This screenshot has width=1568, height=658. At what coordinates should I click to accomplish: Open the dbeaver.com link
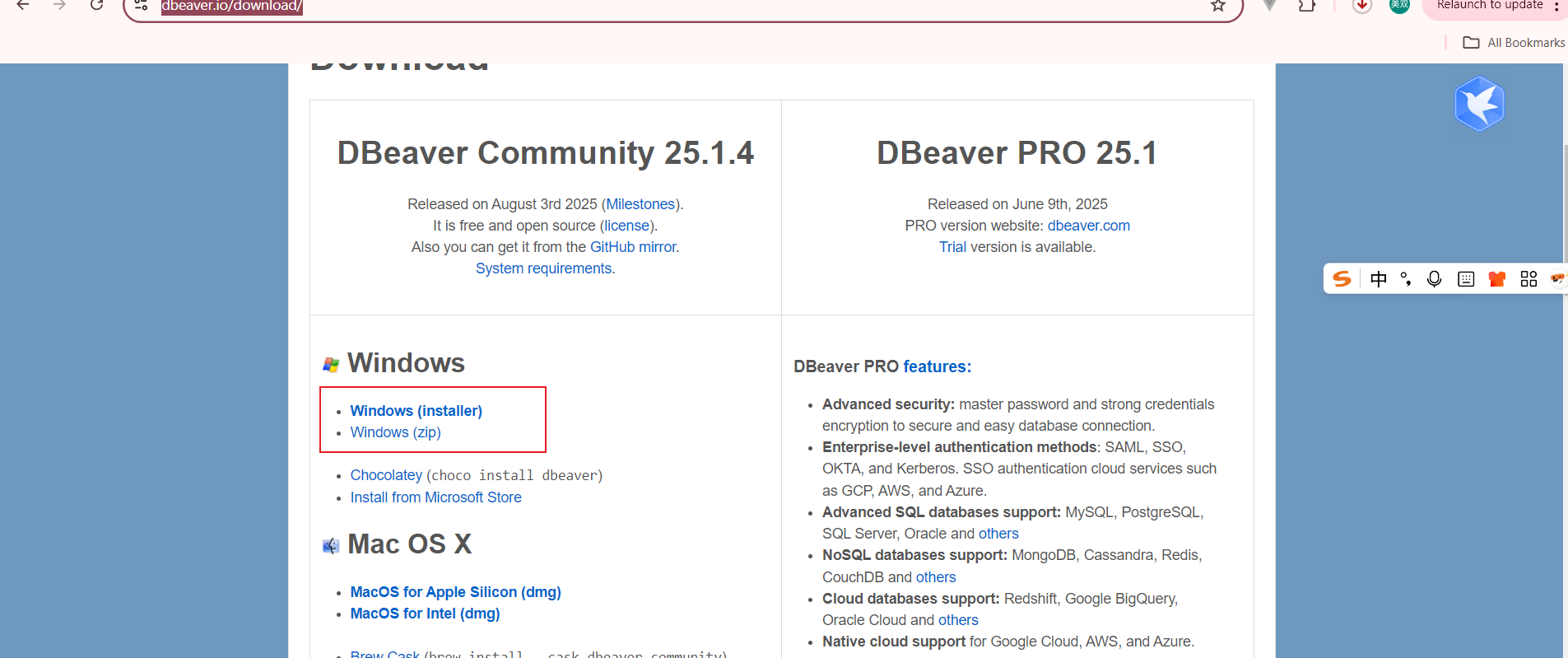1089,226
